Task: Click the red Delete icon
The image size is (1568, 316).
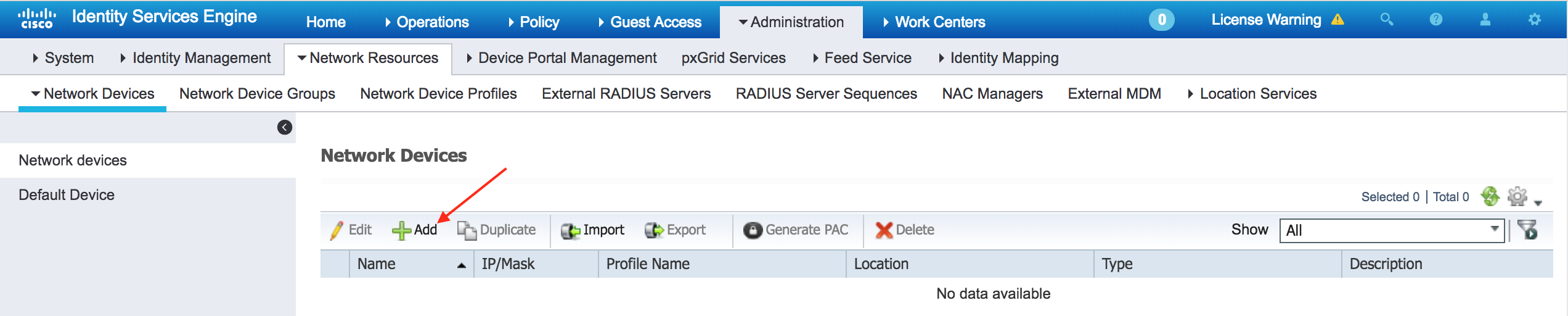Action: tap(884, 230)
